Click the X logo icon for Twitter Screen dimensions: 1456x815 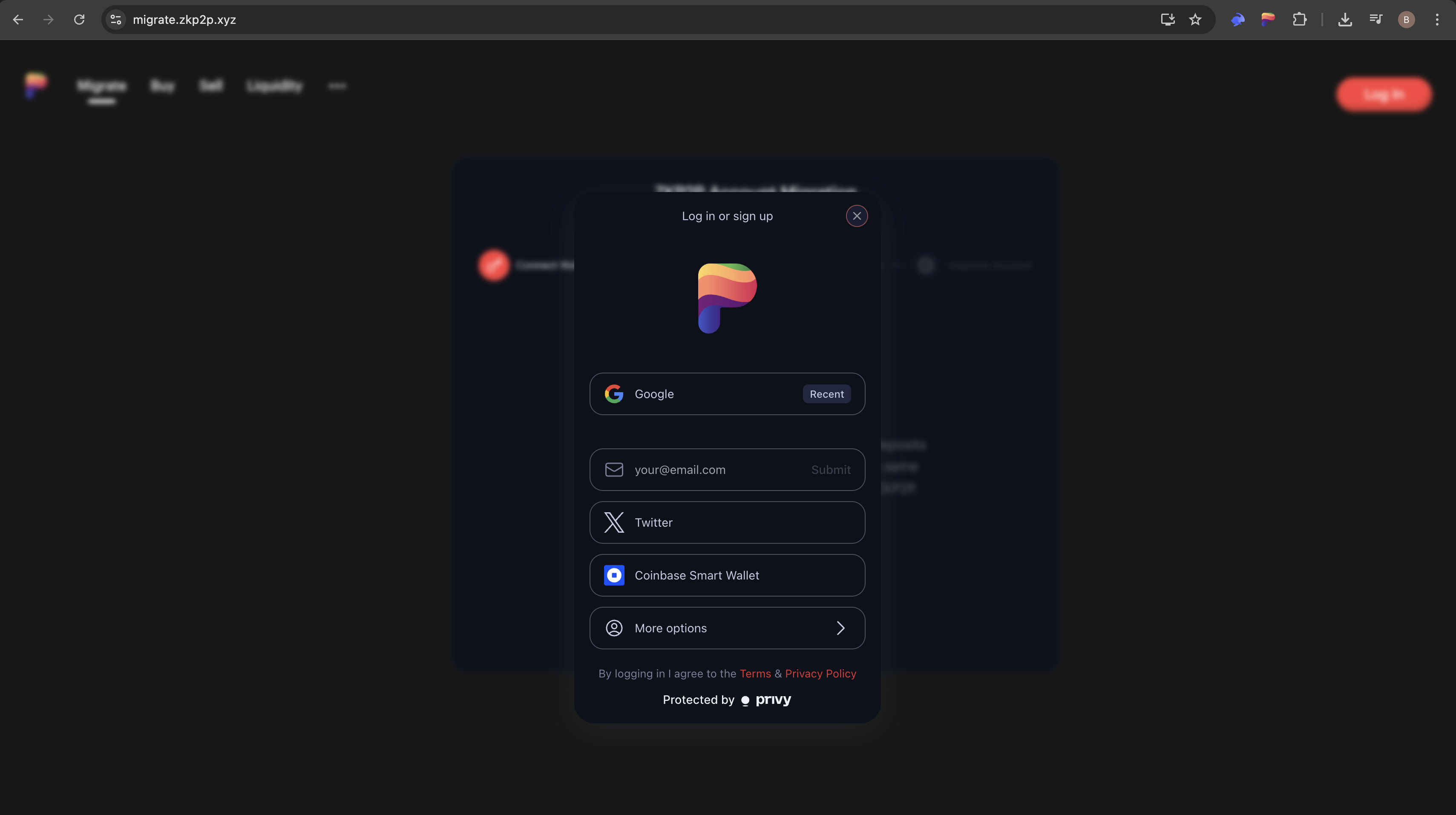[614, 522]
